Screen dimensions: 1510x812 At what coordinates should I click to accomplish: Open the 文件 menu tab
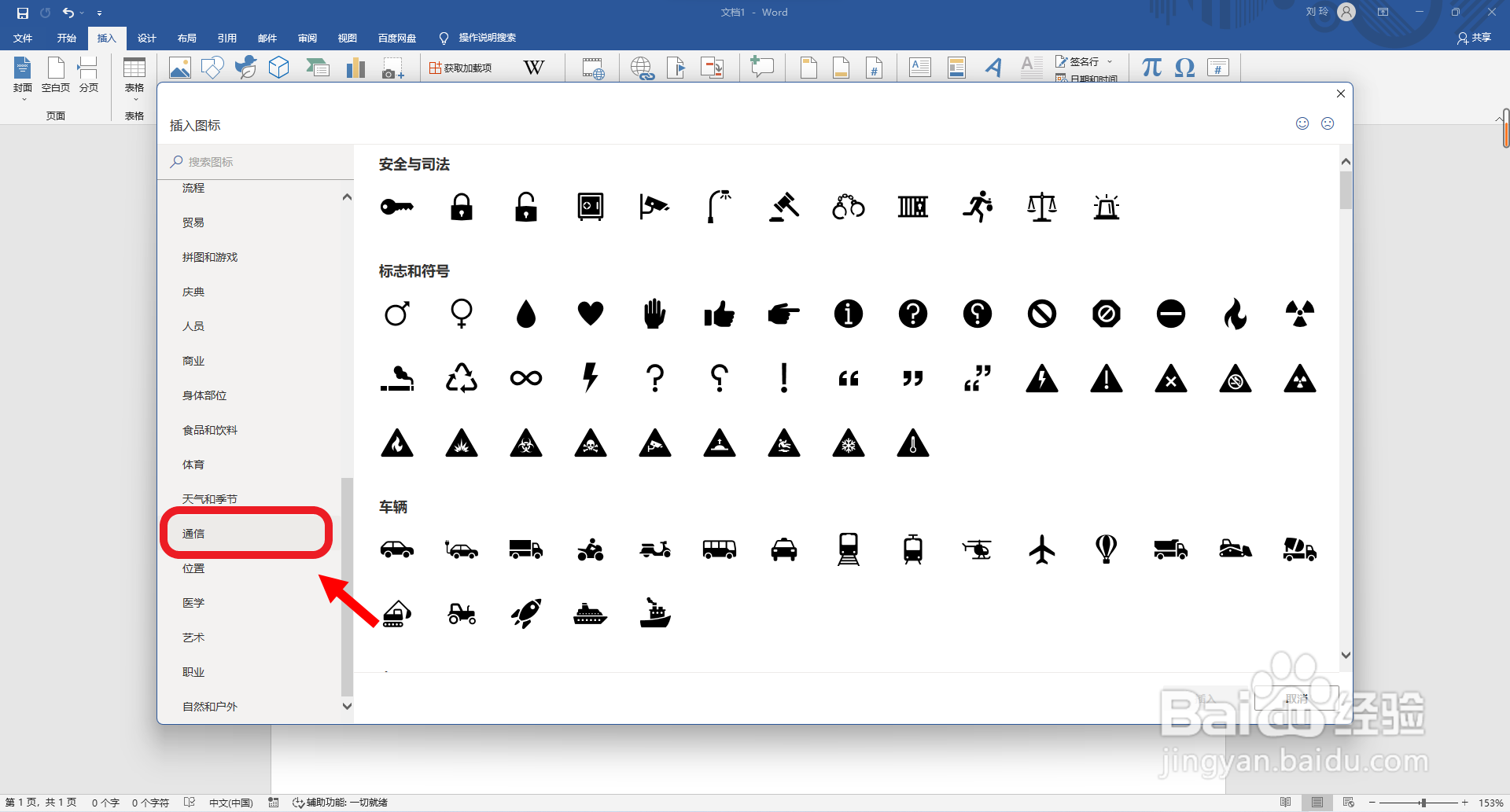(23, 38)
